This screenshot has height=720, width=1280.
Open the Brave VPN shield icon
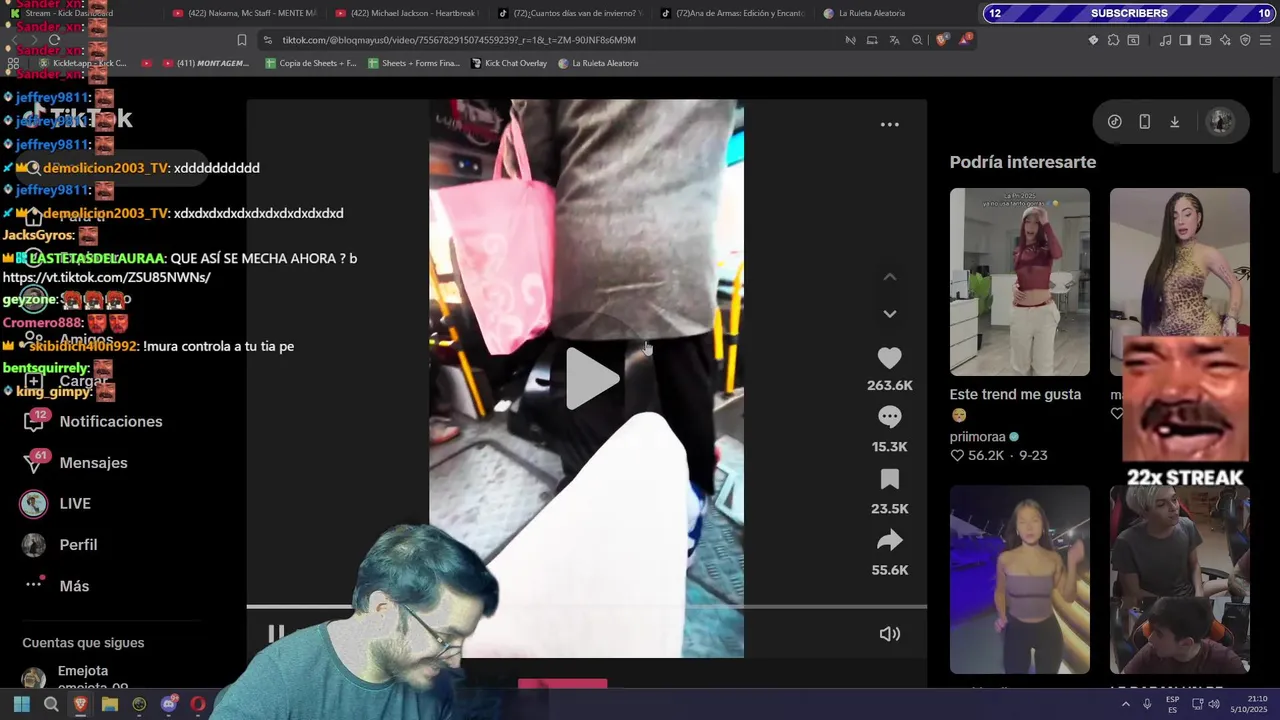pyautogui.click(x=1245, y=40)
